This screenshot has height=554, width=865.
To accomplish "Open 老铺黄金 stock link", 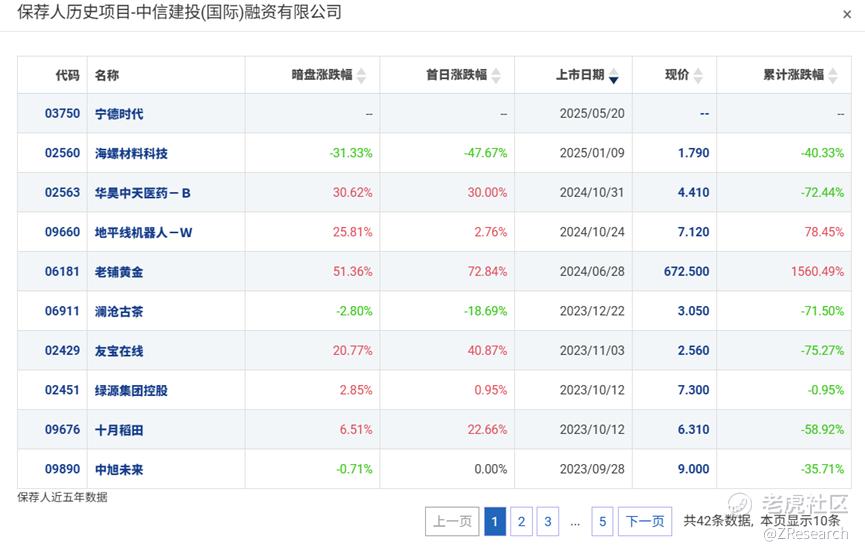I will click(119, 272).
